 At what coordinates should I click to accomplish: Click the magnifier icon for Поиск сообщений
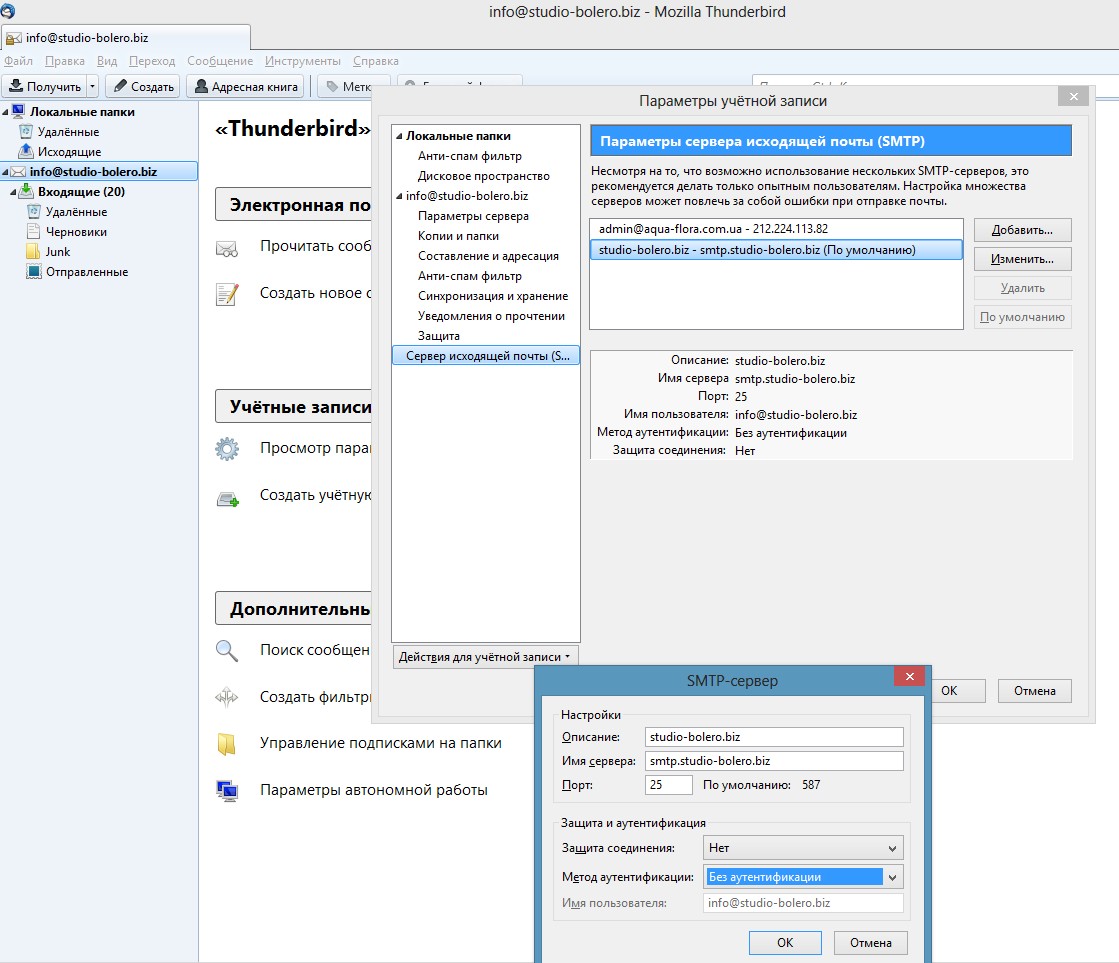227,650
